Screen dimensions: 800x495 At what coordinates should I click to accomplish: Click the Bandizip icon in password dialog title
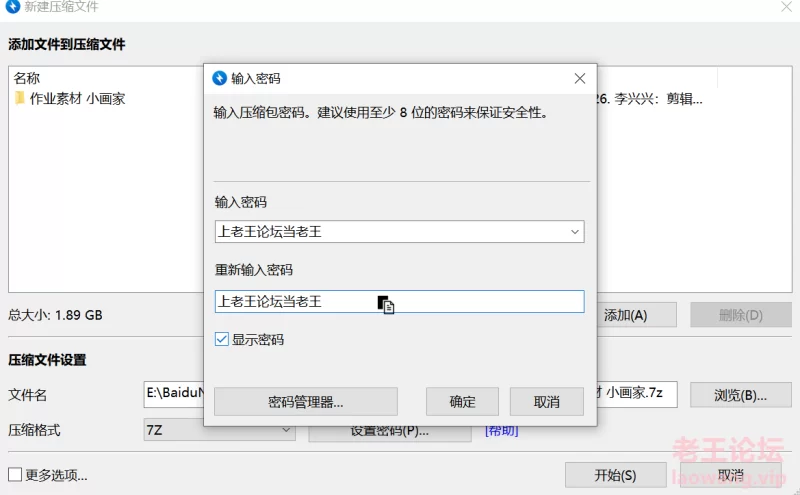pyautogui.click(x=219, y=78)
